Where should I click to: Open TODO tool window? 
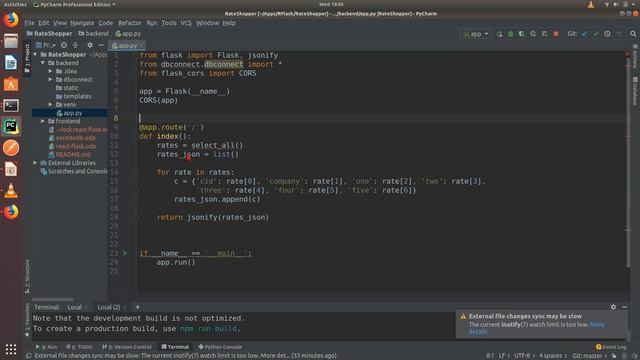[x=79, y=347]
